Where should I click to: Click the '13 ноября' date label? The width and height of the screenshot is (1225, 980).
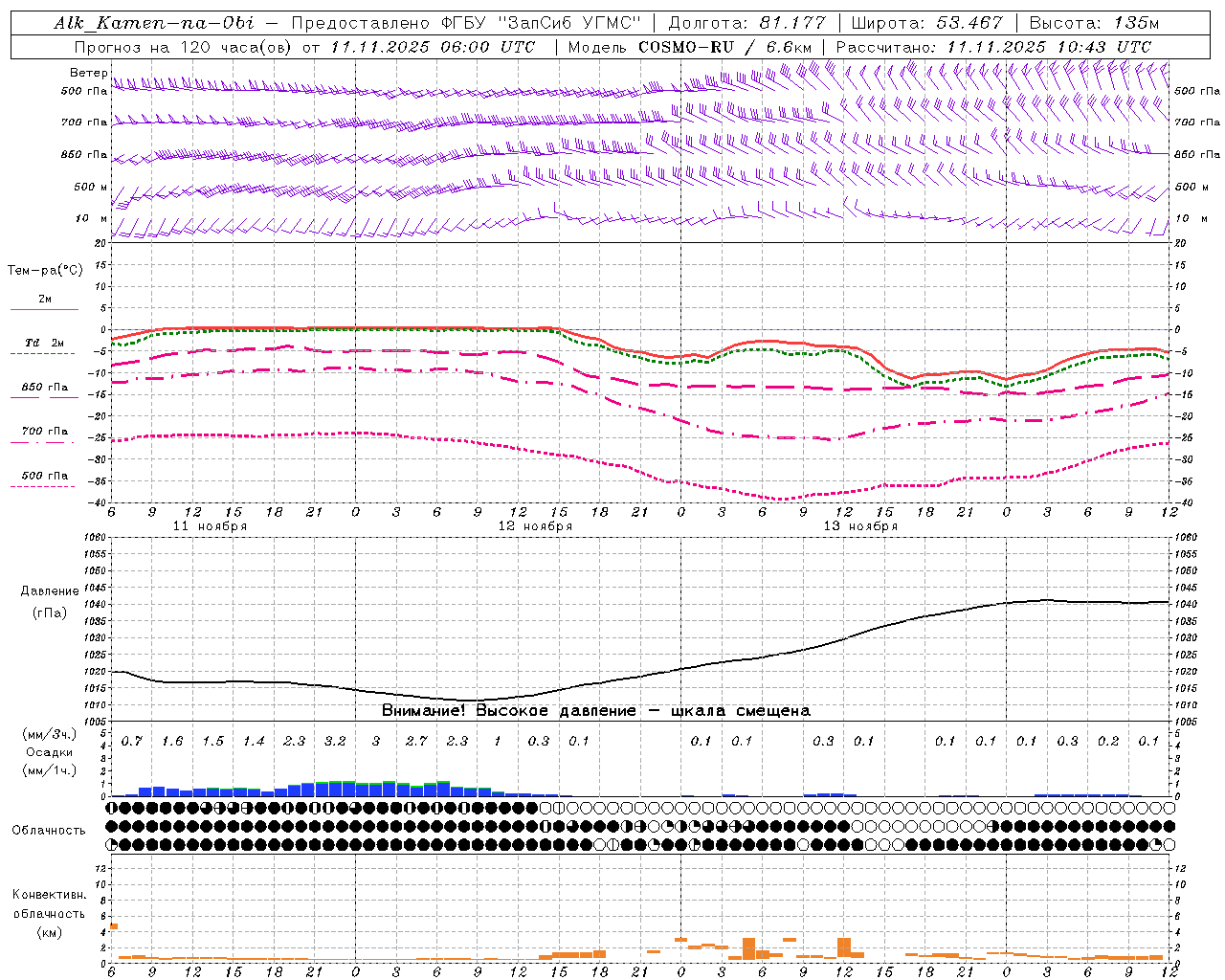click(860, 526)
